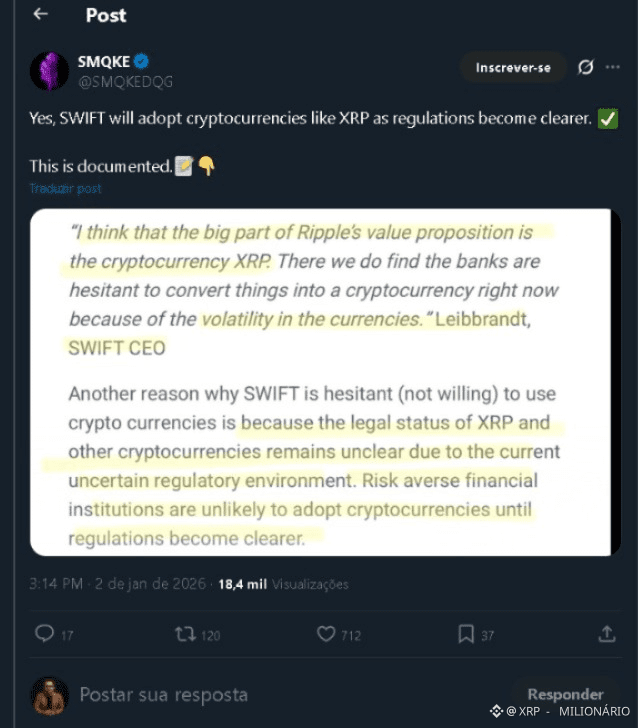This screenshot has height=728, width=638.
Task: Click the share upload icon
Action: coord(606,633)
